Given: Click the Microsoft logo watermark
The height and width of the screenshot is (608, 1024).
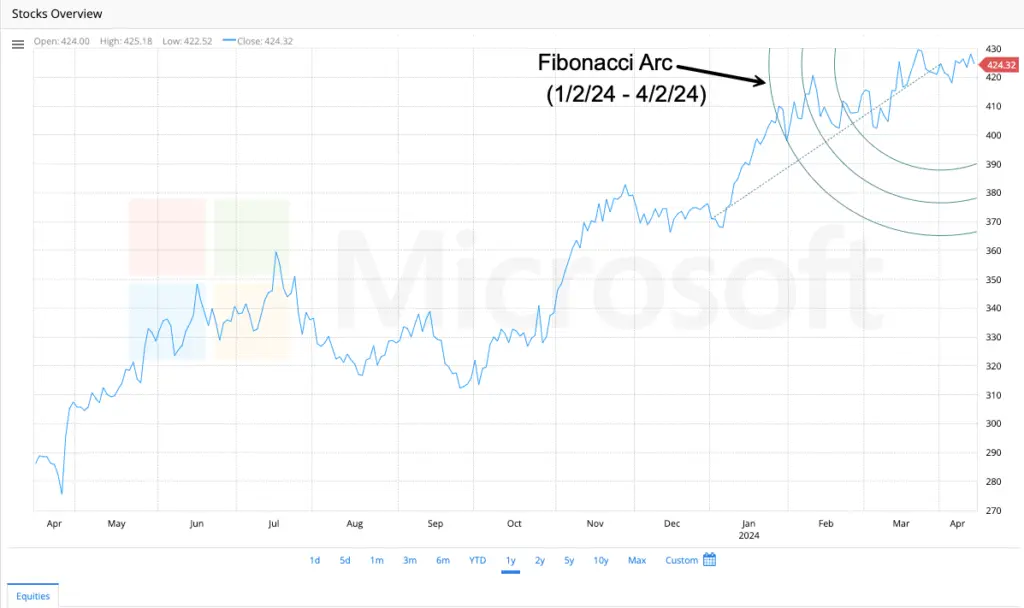Looking at the screenshot, I should [x=210, y=278].
